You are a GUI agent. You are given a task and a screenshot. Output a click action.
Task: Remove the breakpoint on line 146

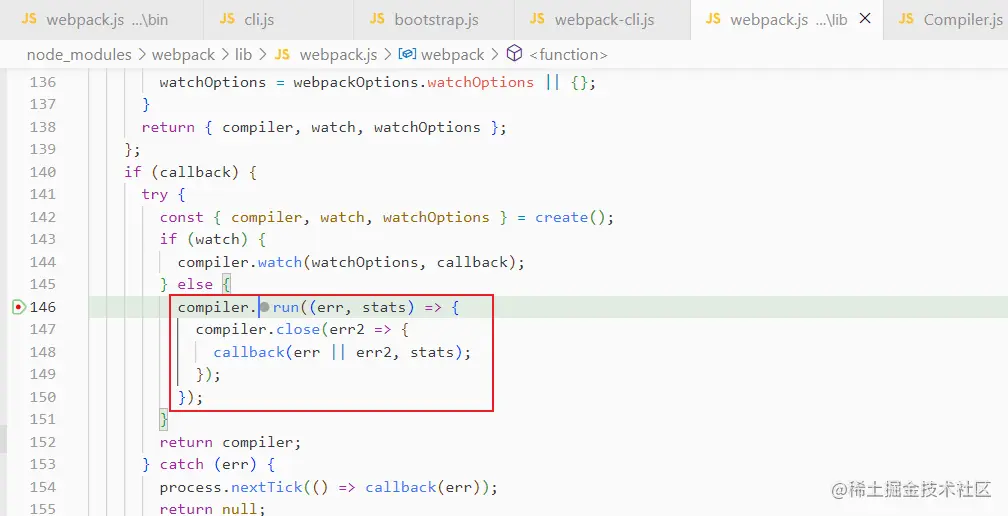pos(18,307)
